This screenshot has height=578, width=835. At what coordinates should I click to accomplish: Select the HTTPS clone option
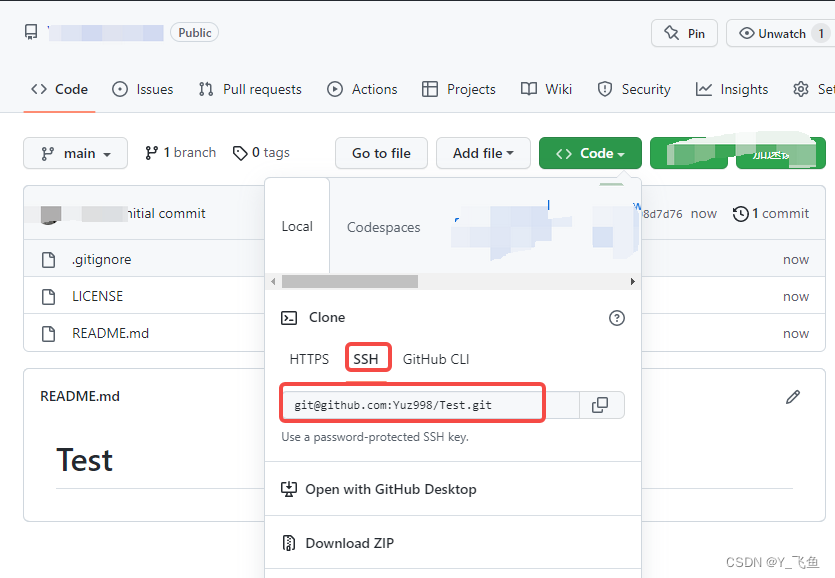pos(309,359)
